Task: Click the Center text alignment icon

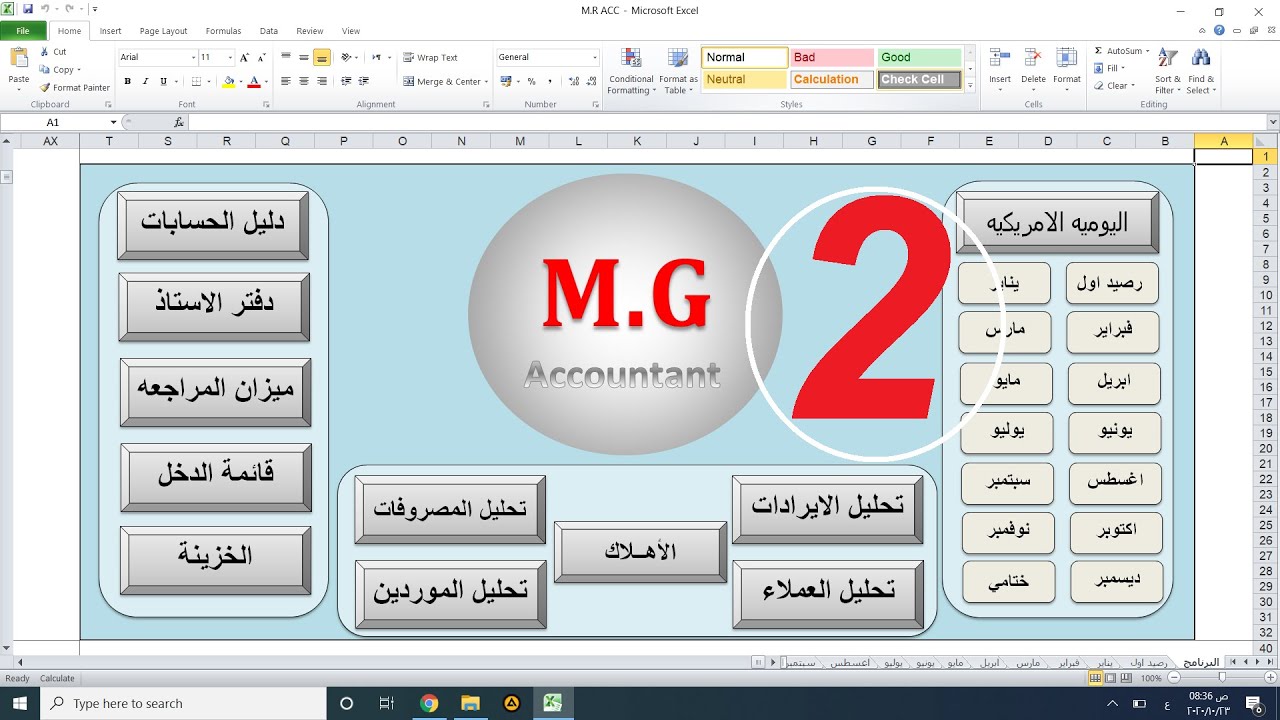Action: [x=304, y=82]
